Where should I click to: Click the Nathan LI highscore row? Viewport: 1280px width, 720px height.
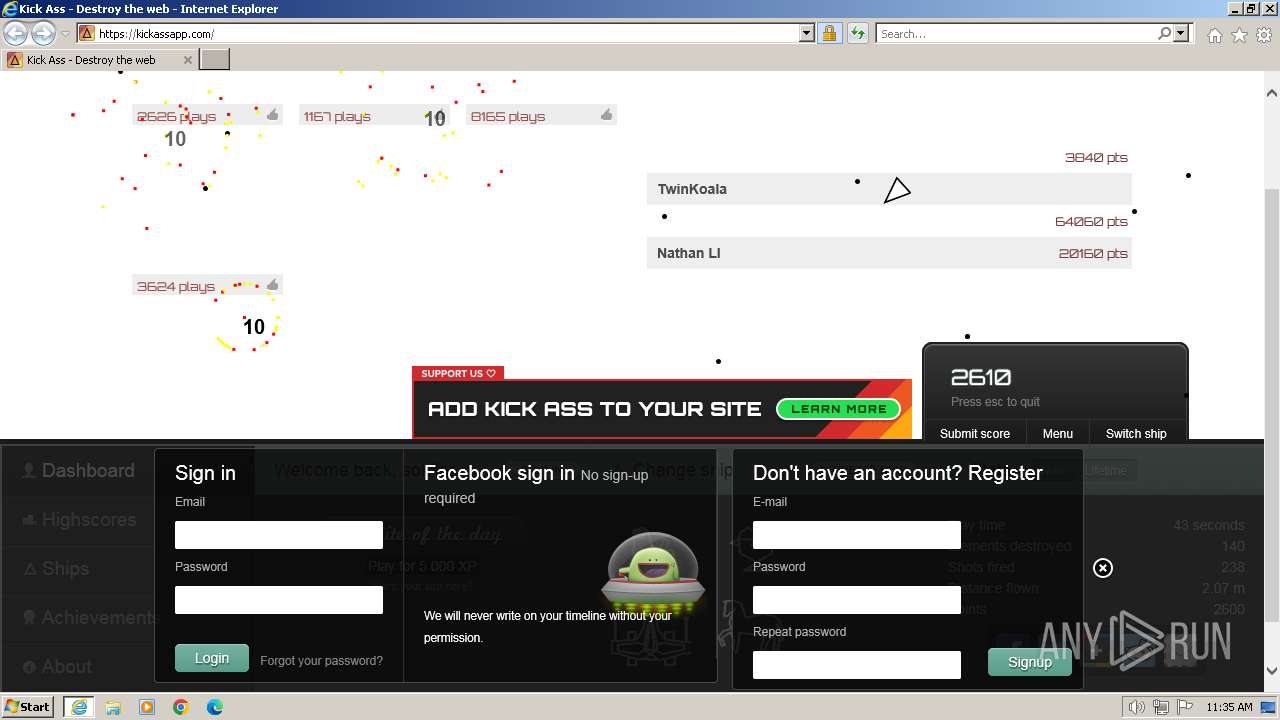pyautogui.click(x=889, y=253)
